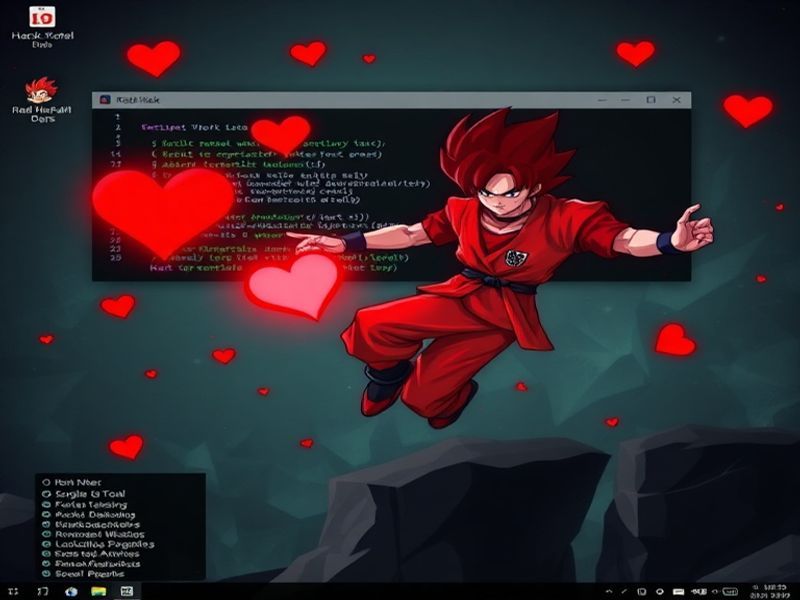The image size is (800, 600).
Task: Open the white keyboard icon in the system tray
Action: tap(679, 592)
